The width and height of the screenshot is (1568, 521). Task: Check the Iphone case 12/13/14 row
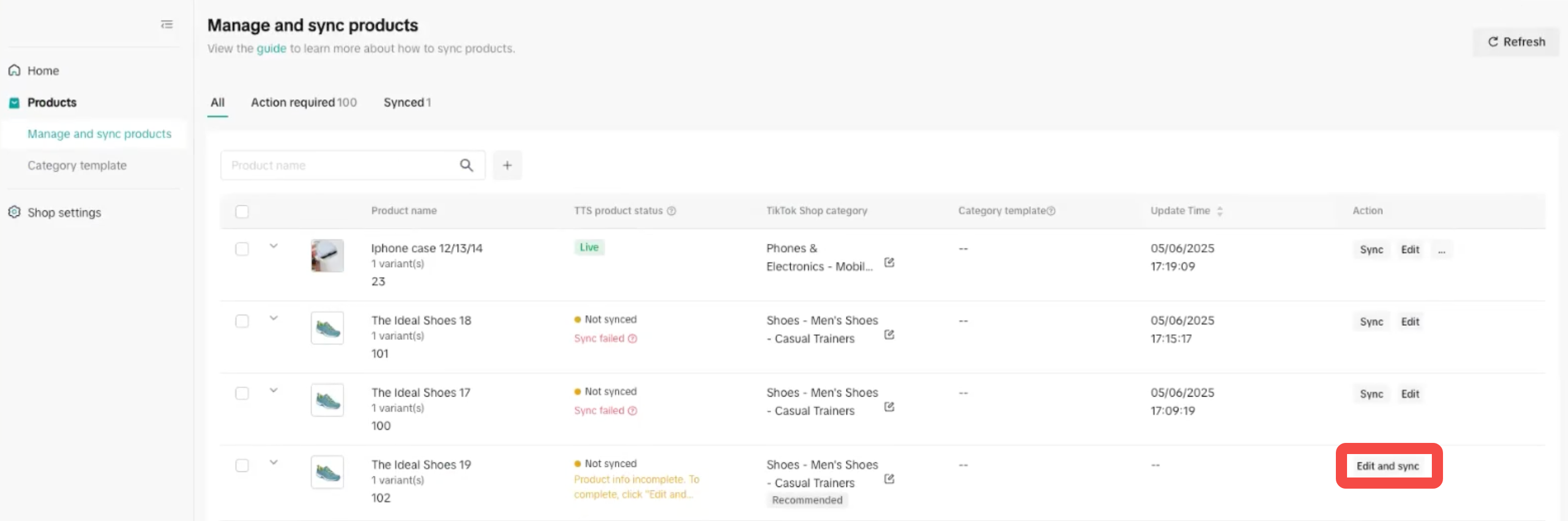[242, 249]
